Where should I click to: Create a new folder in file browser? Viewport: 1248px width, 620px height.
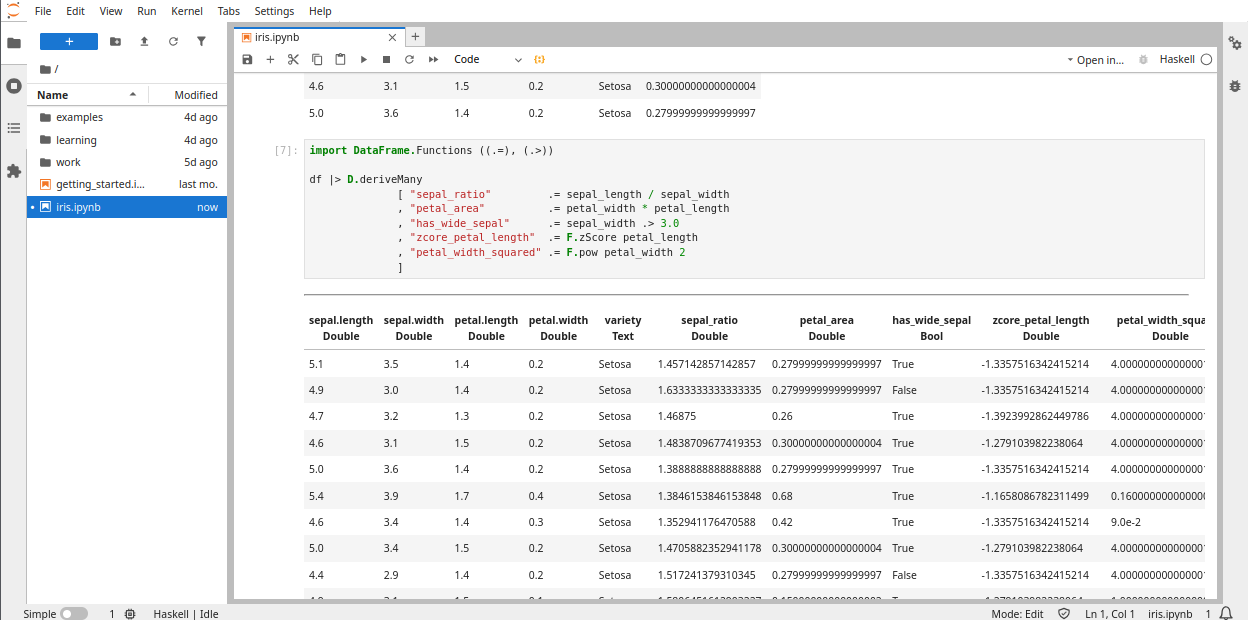click(x=115, y=41)
